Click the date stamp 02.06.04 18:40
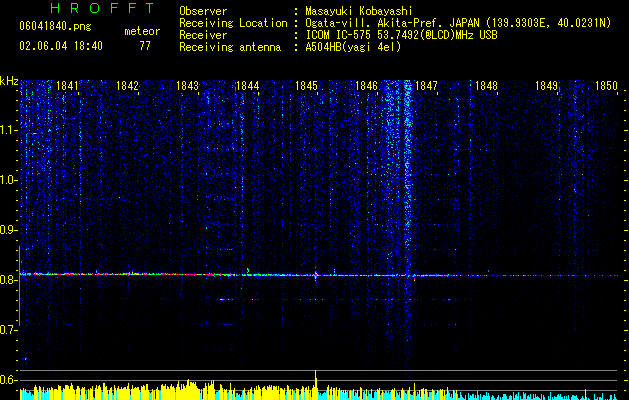The width and height of the screenshot is (629, 400). point(61,46)
